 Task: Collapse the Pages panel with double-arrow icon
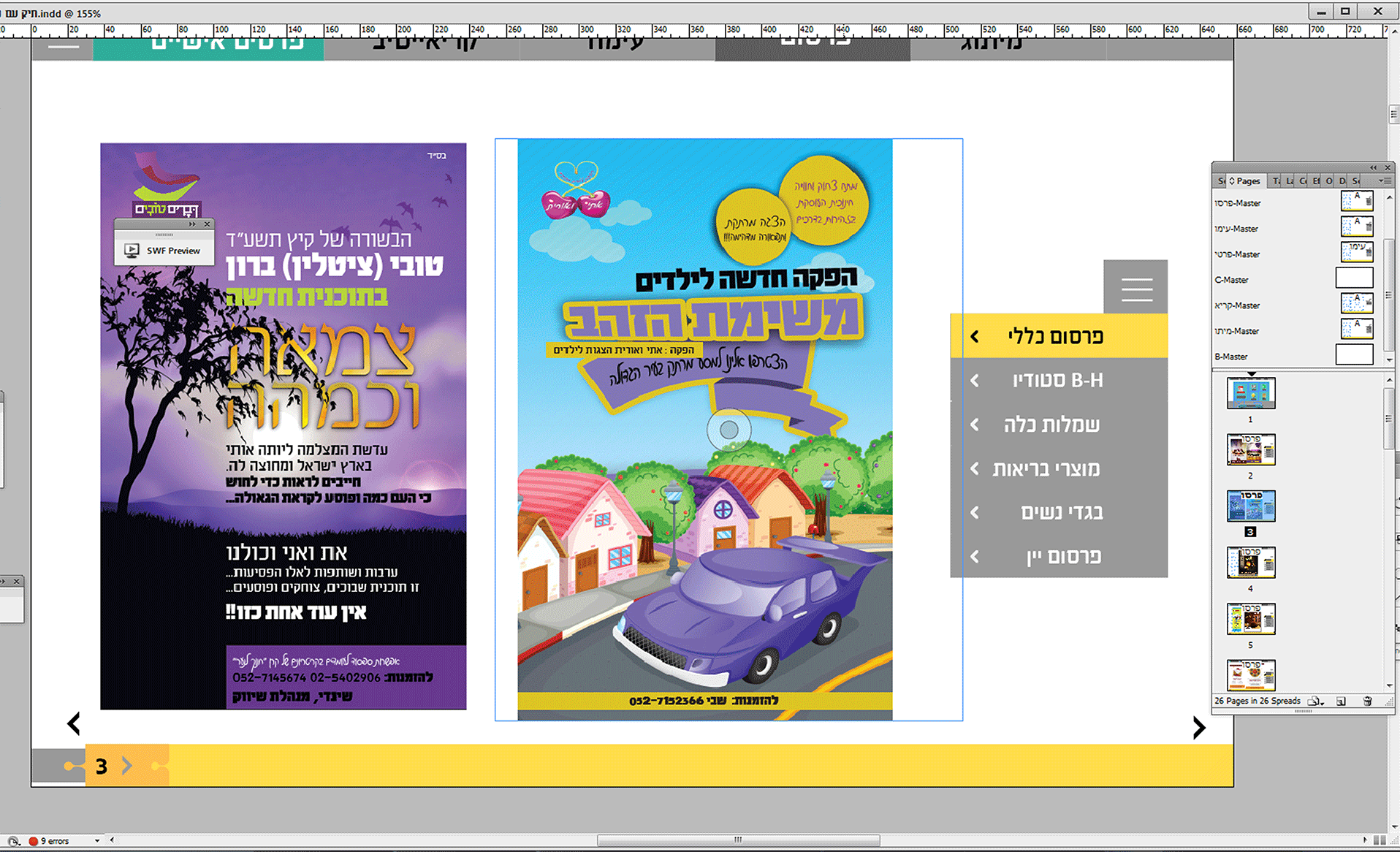(1373, 167)
